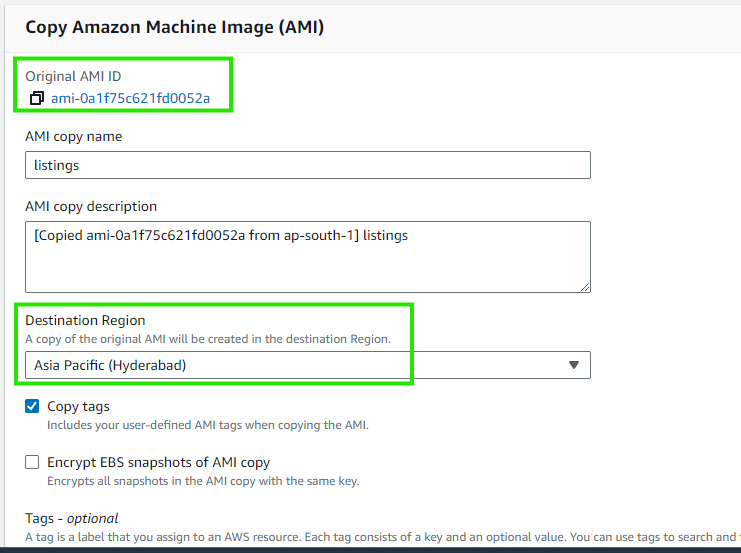Click the Copy tags label text
Viewport: 741px width, 553px height.
tap(78, 407)
